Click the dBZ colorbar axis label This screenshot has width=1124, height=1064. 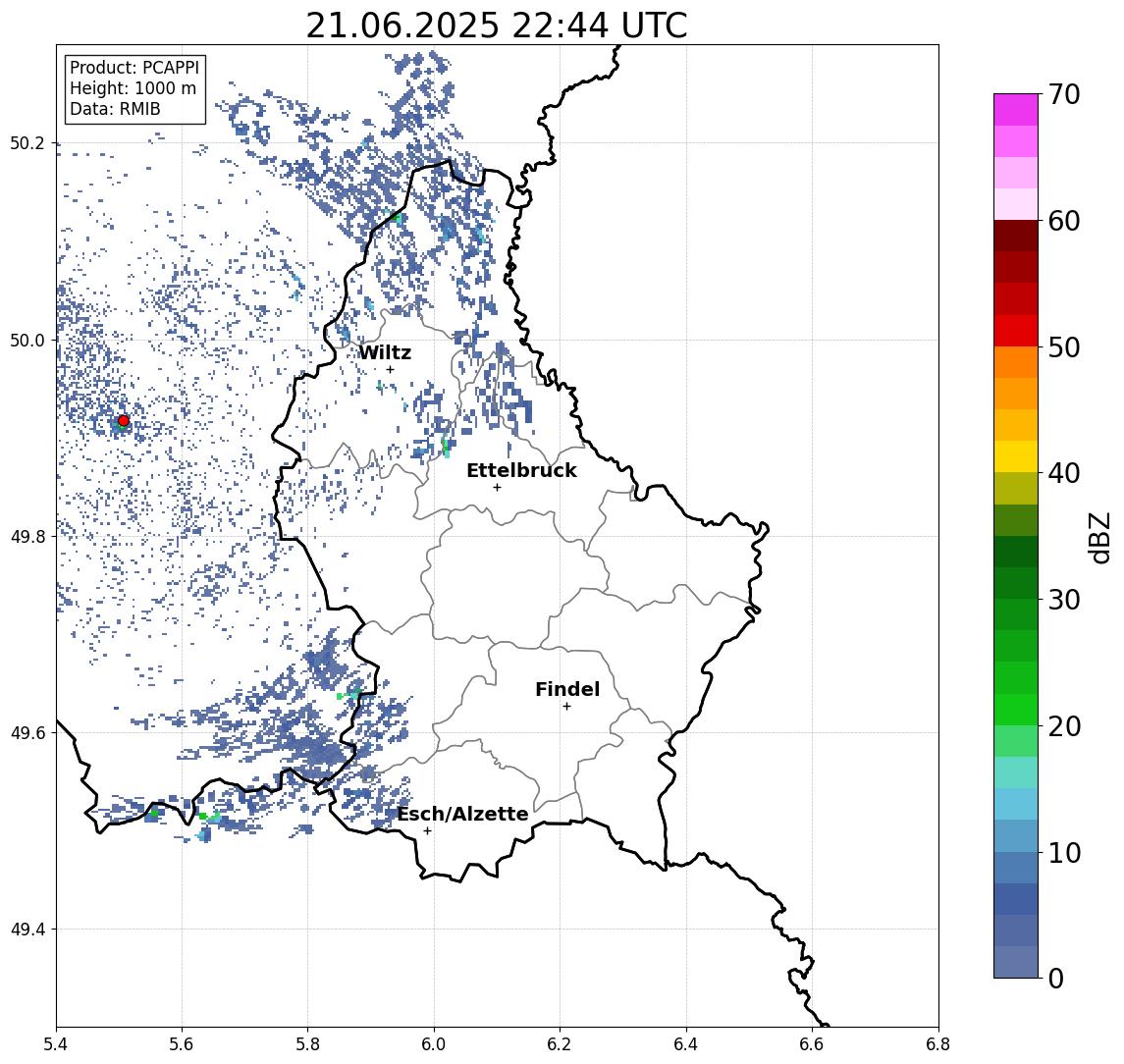(x=1098, y=537)
